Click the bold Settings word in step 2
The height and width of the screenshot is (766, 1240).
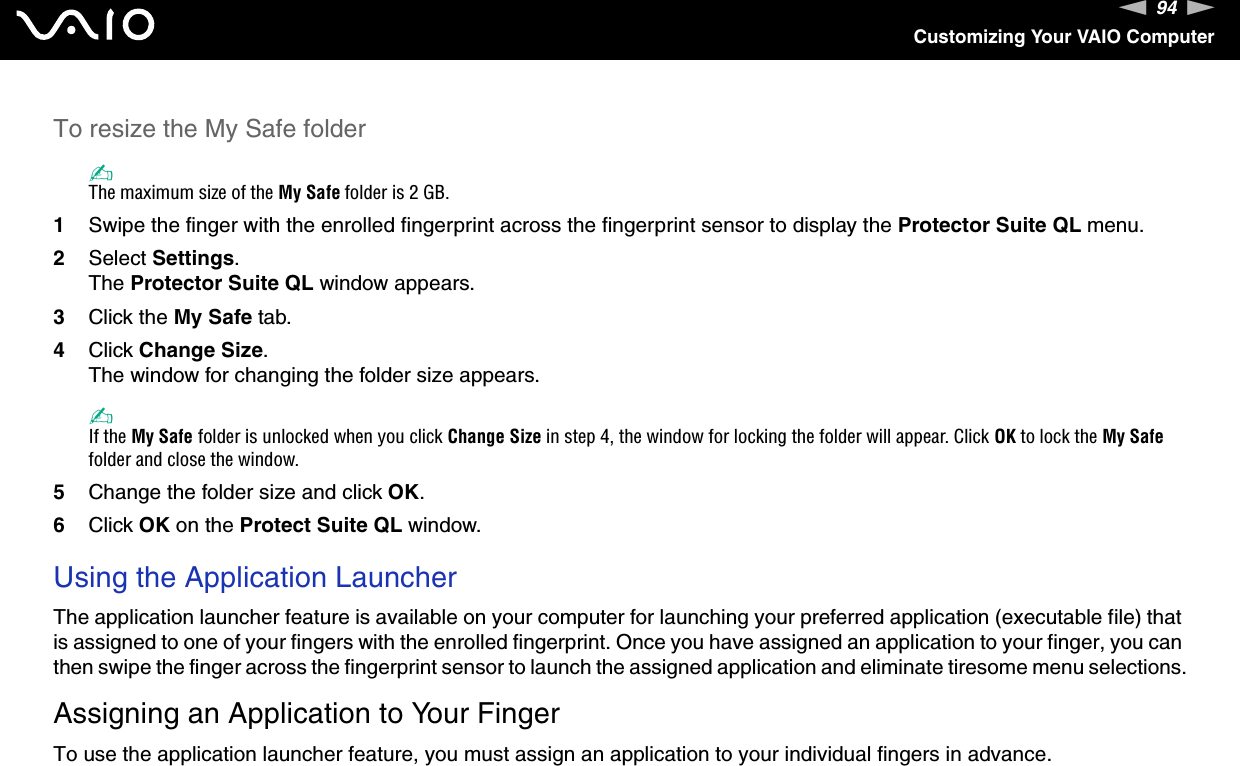[194, 258]
